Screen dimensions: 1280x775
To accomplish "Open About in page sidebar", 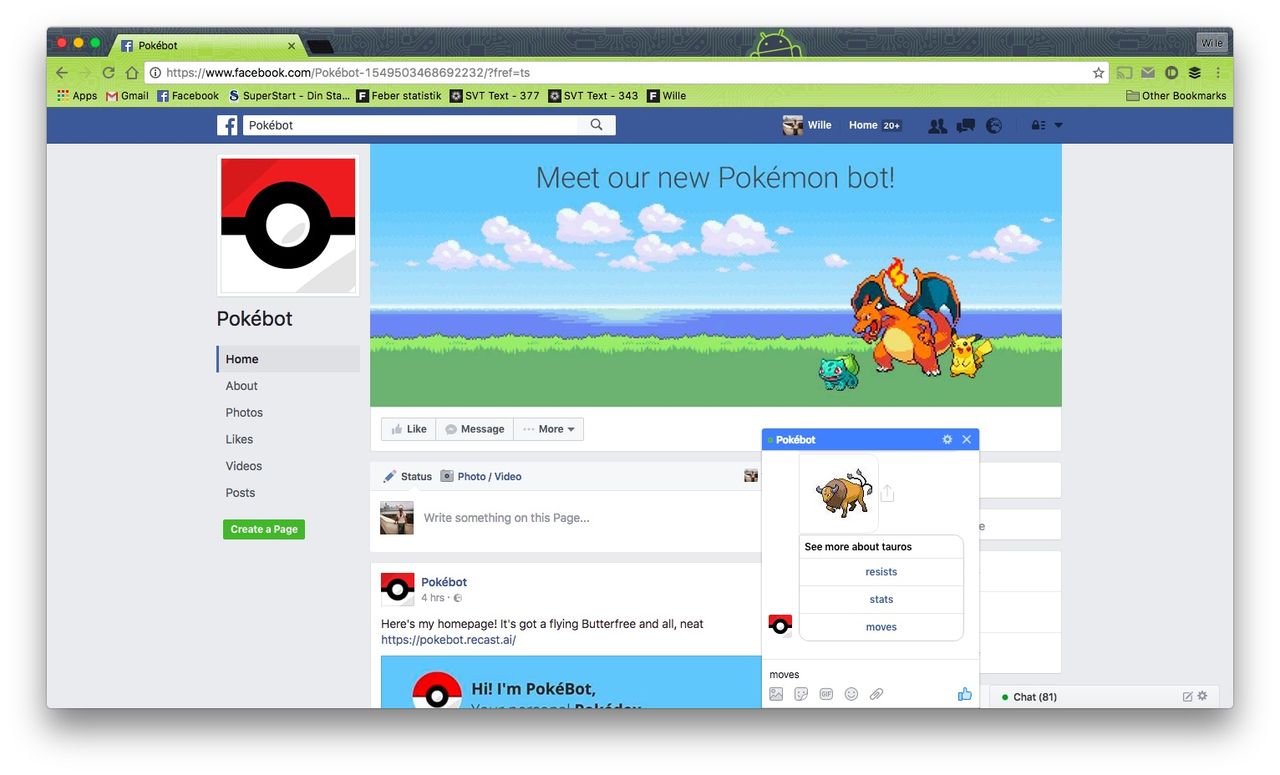I will 241,386.
